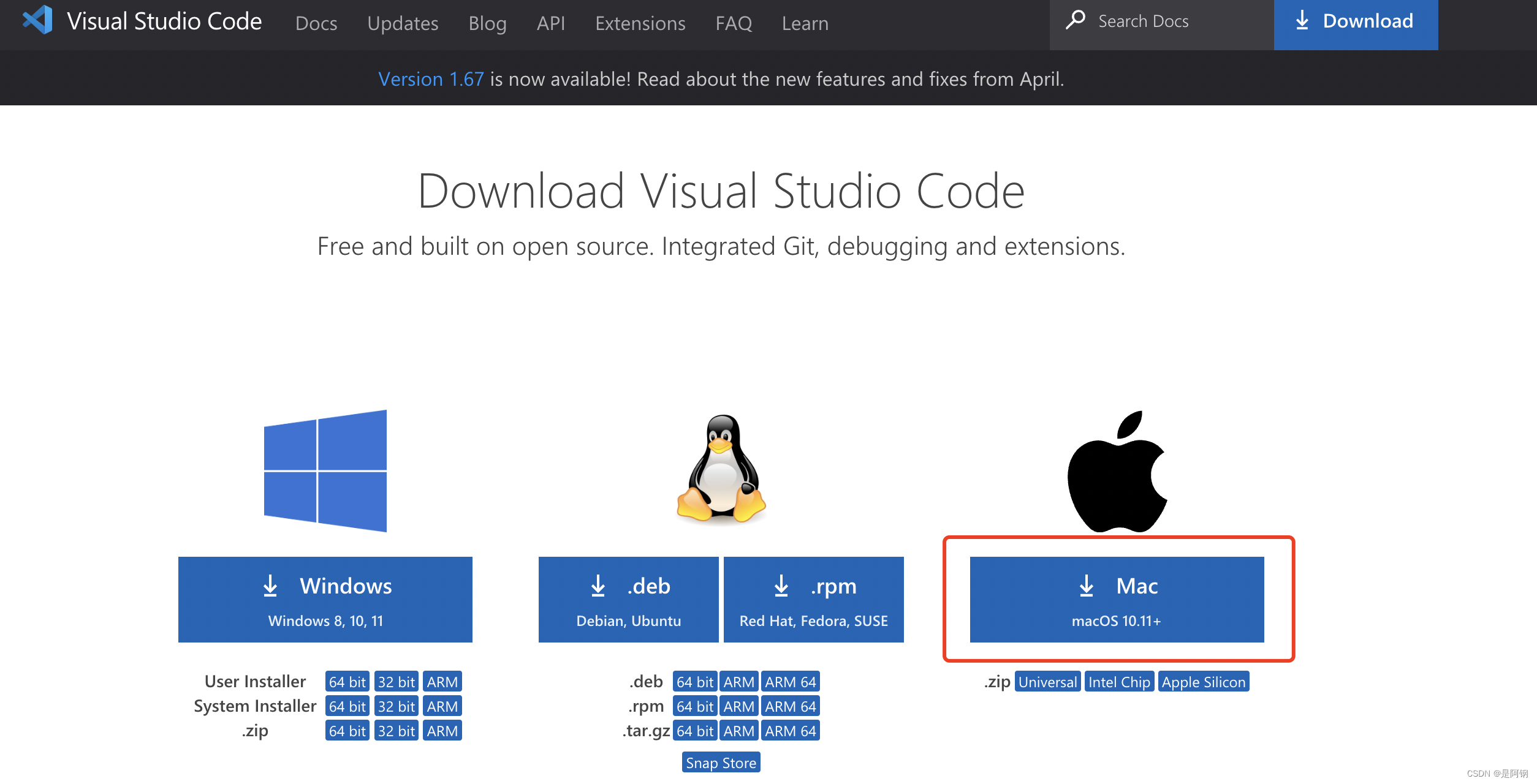Select Mac .zip Intel Chip build
Screen dimensions: 1537x784
coord(1120,682)
